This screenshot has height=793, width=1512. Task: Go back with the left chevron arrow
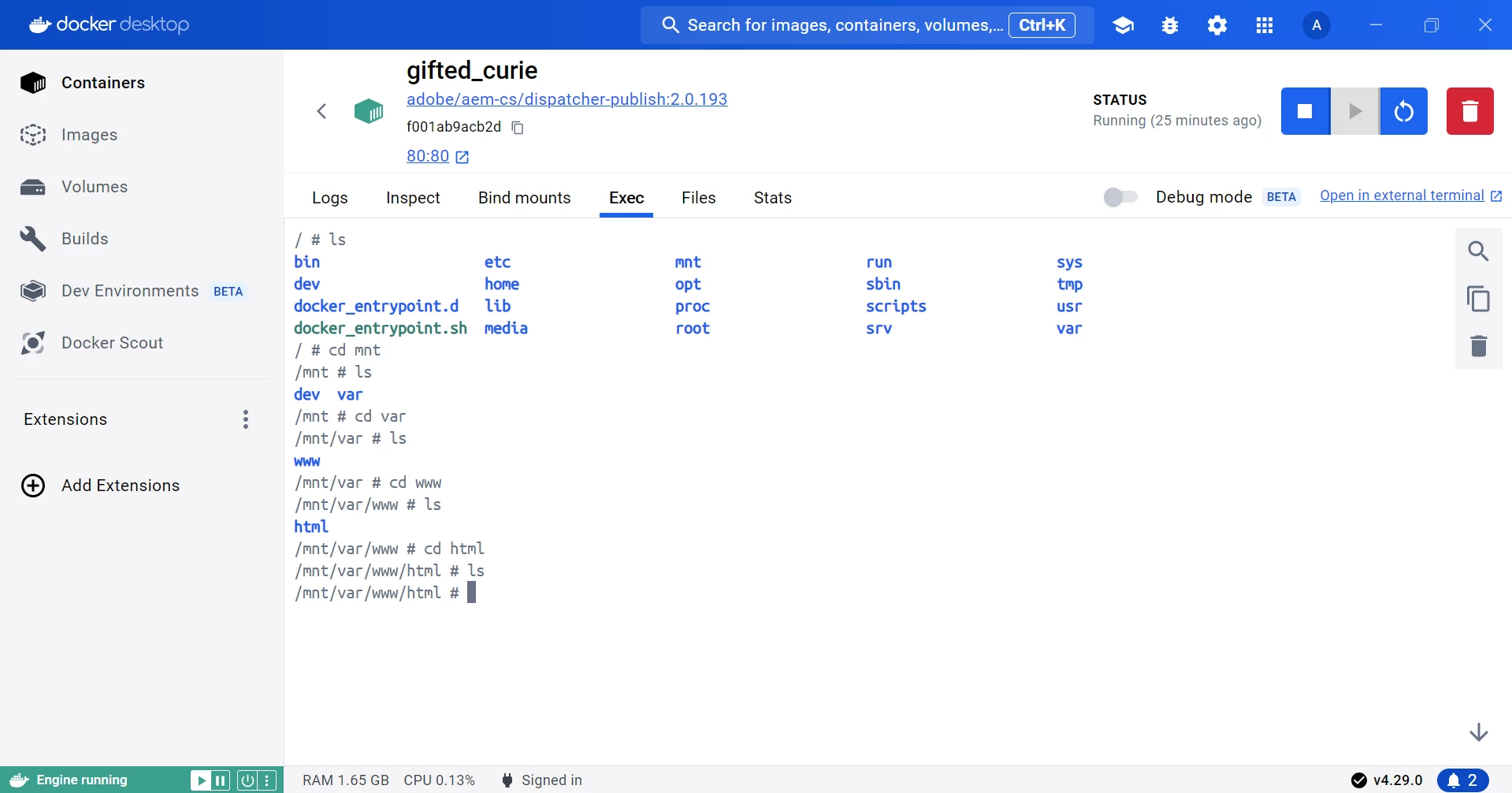tap(321, 111)
